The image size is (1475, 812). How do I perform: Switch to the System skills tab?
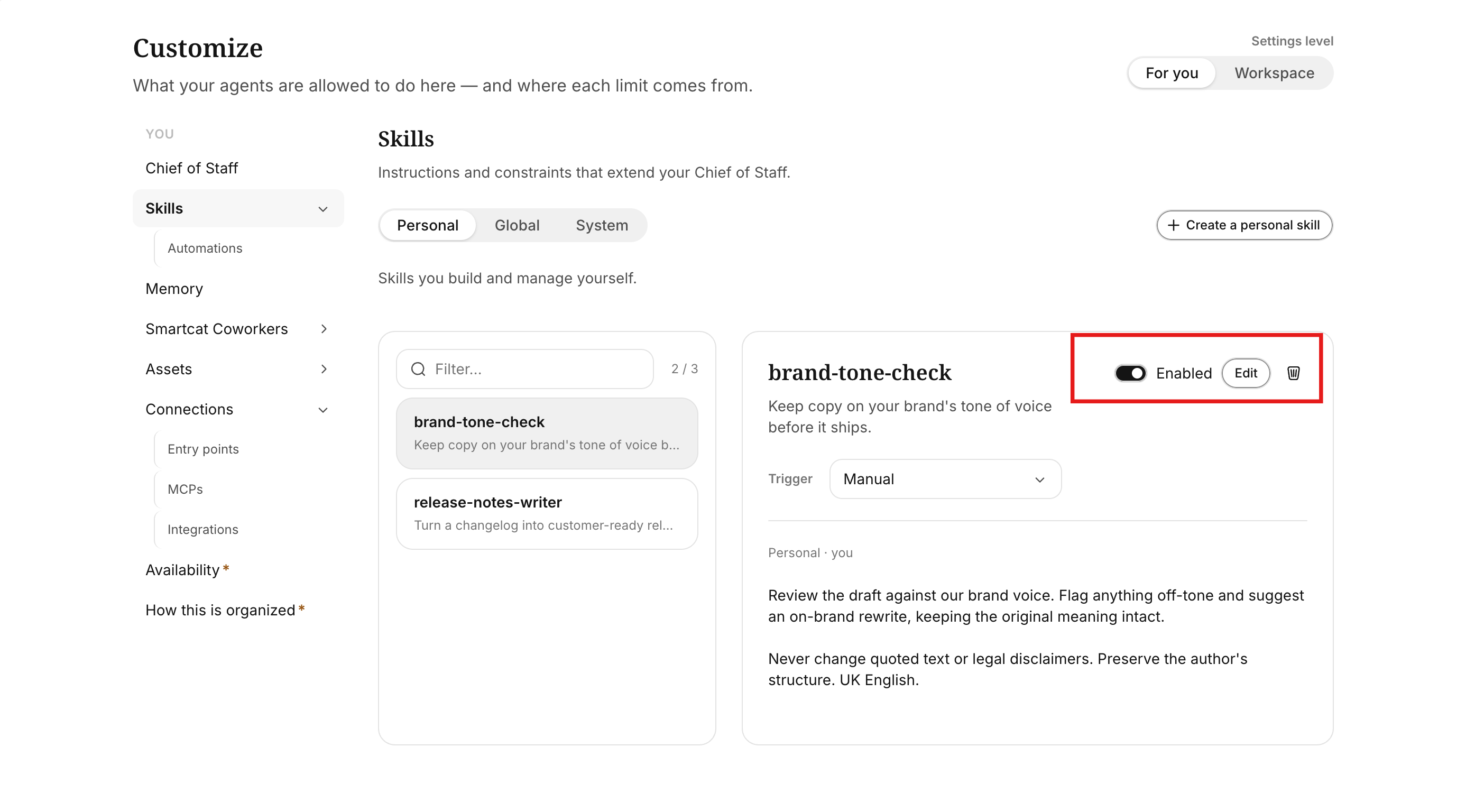tap(601, 225)
